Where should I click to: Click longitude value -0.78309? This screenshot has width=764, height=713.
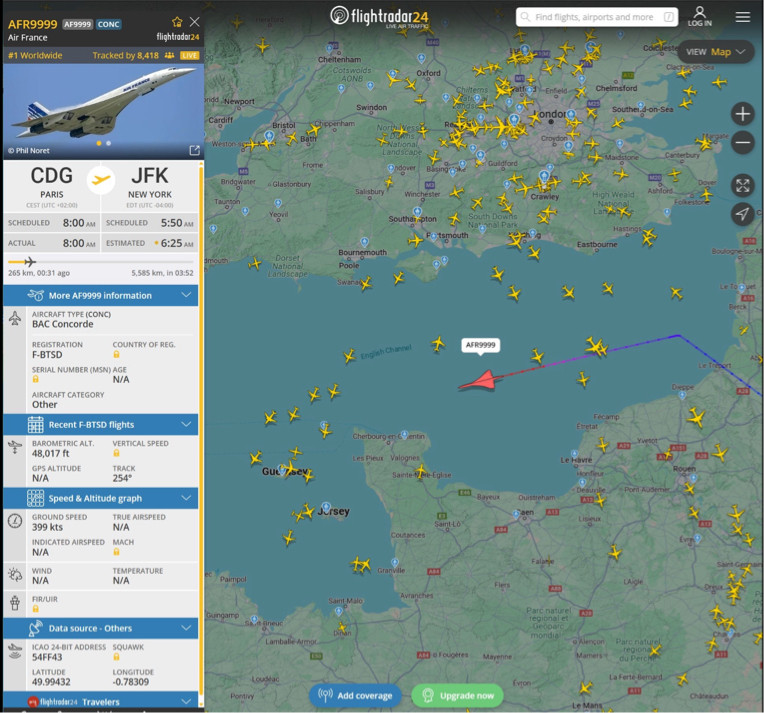(131, 682)
